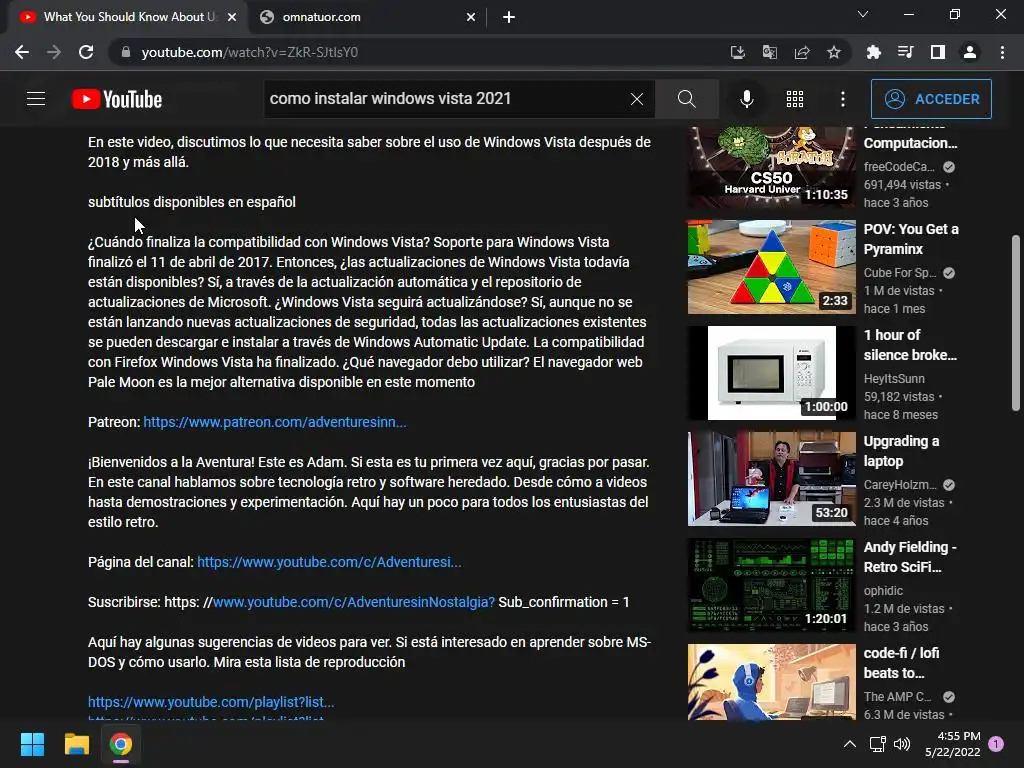The image size is (1024, 768).
Task: Open the 4:55 PM clock and date
Action: 953,744
